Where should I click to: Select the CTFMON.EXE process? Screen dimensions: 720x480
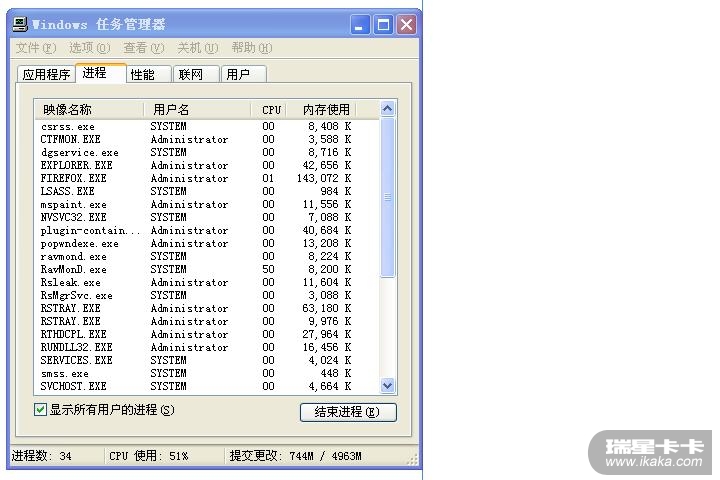(207, 139)
